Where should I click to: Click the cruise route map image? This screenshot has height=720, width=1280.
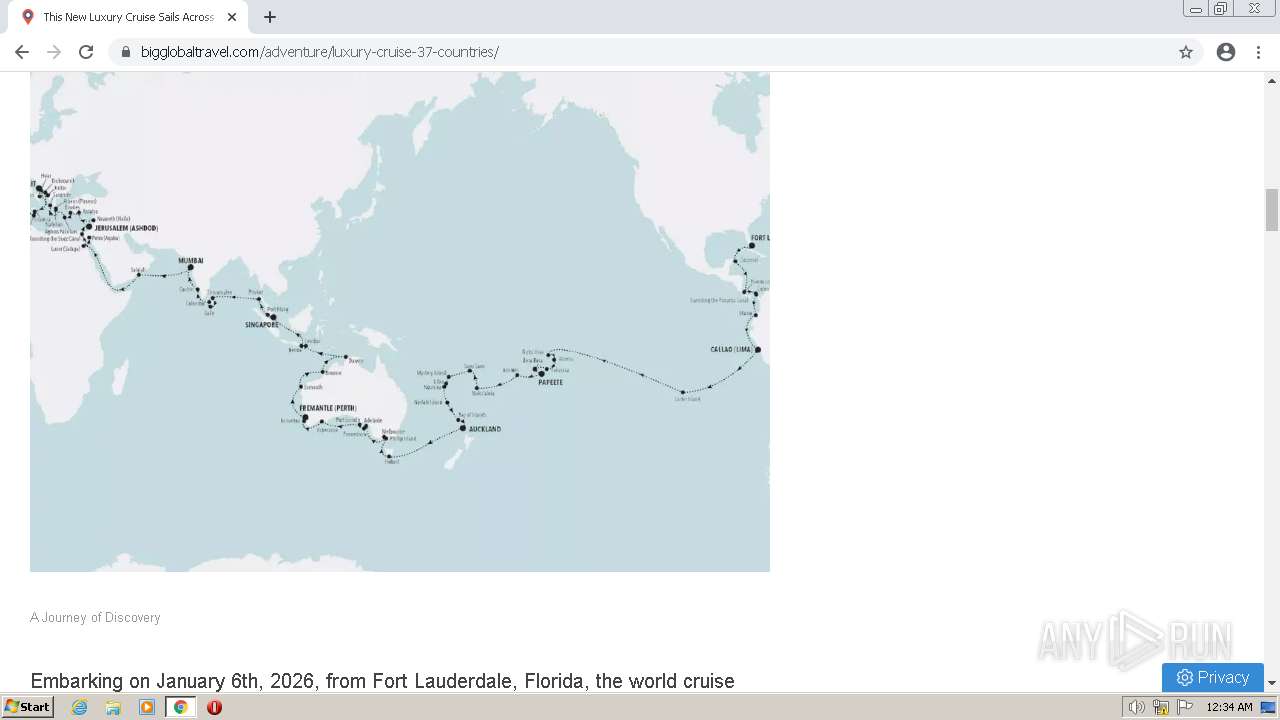[400, 322]
